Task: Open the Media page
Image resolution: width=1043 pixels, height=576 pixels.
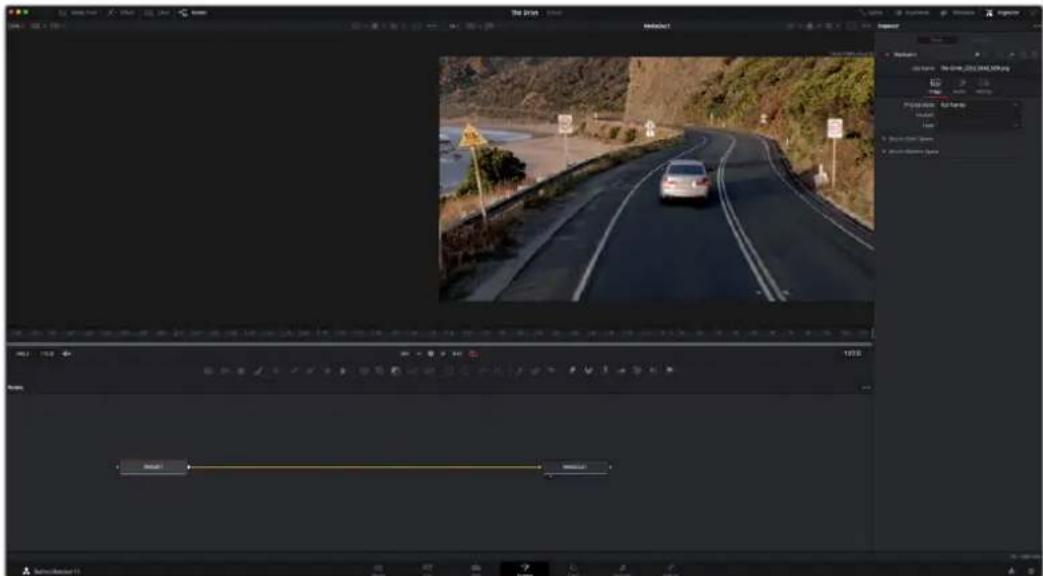Action: click(x=378, y=569)
